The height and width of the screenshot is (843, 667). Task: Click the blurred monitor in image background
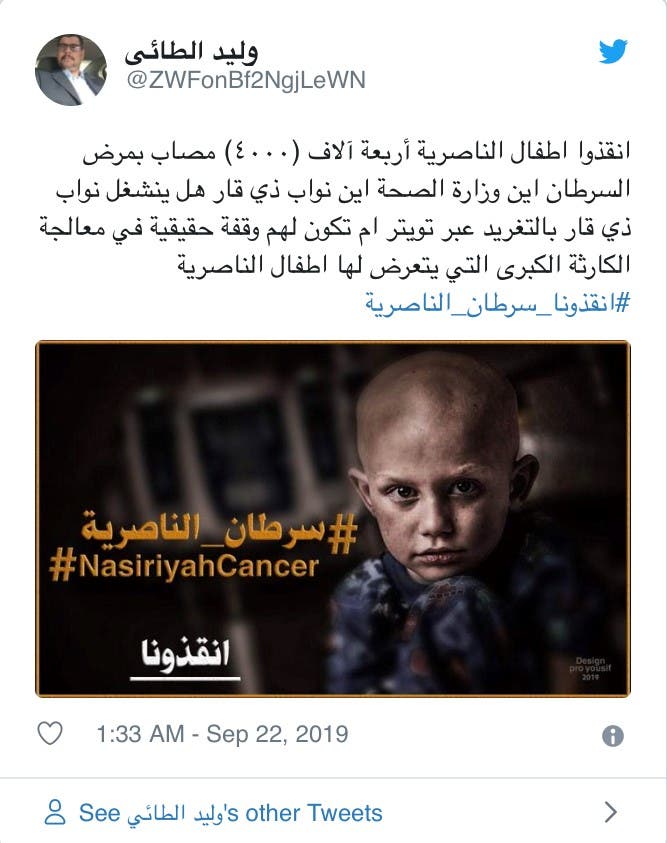tap(231, 446)
